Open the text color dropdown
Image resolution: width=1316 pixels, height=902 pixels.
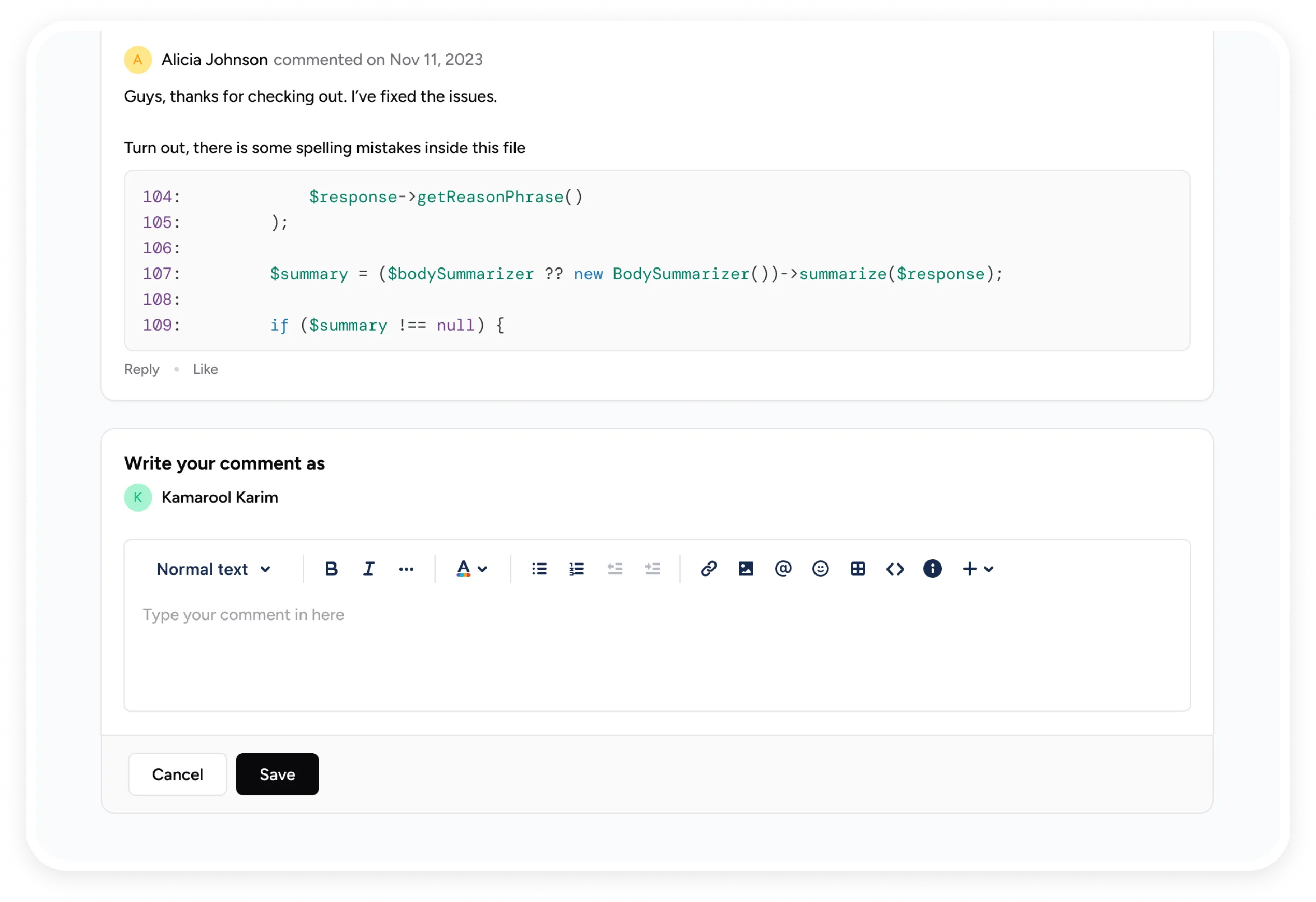tap(471, 569)
